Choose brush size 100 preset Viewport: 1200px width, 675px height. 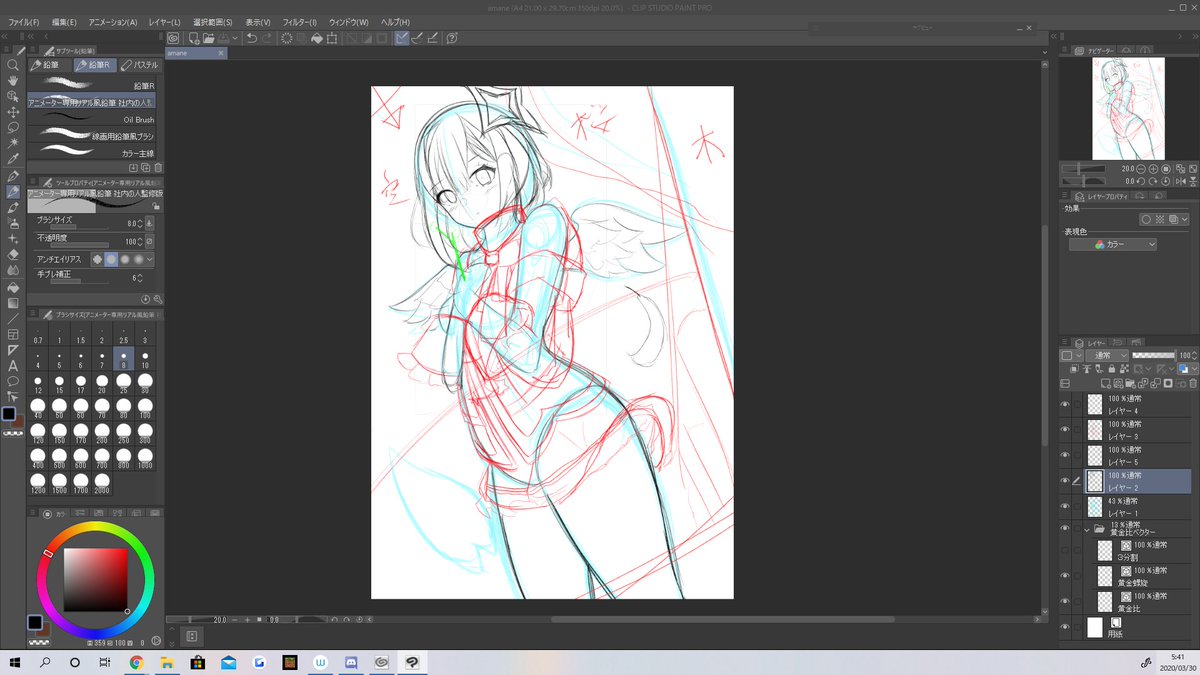click(145, 410)
